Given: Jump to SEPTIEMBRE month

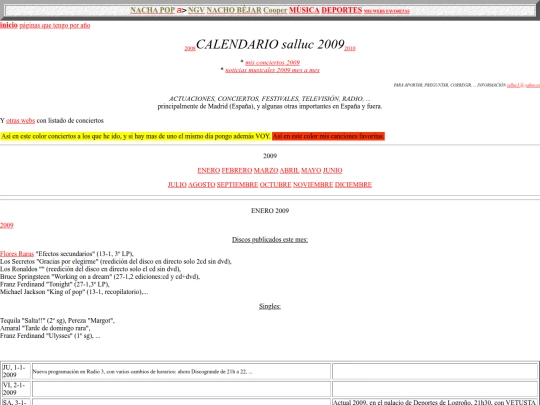Looking at the screenshot, I should [237, 185].
